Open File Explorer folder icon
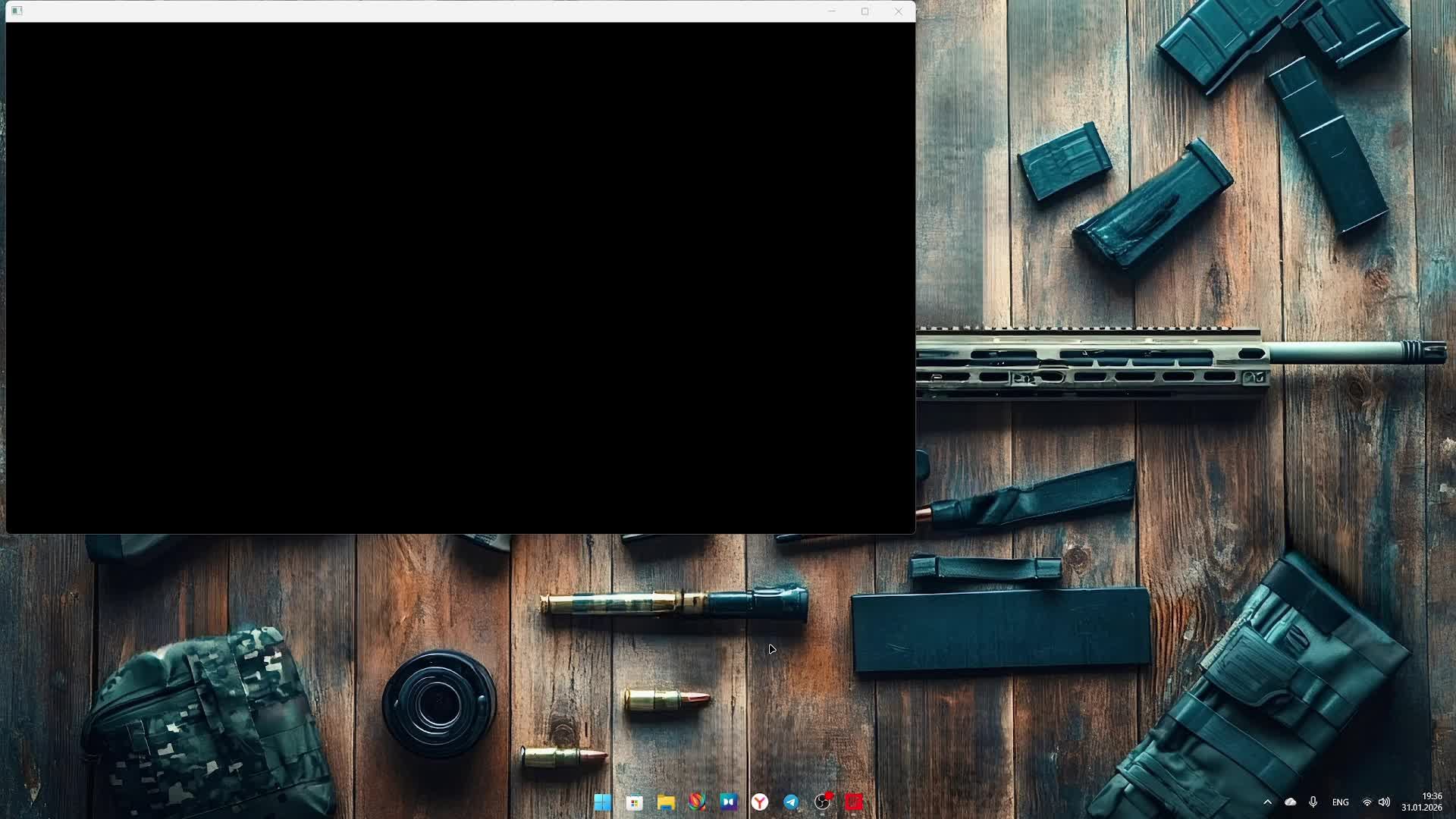Image resolution: width=1456 pixels, height=819 pixels. pyautogui.click(x=666, y=802)
